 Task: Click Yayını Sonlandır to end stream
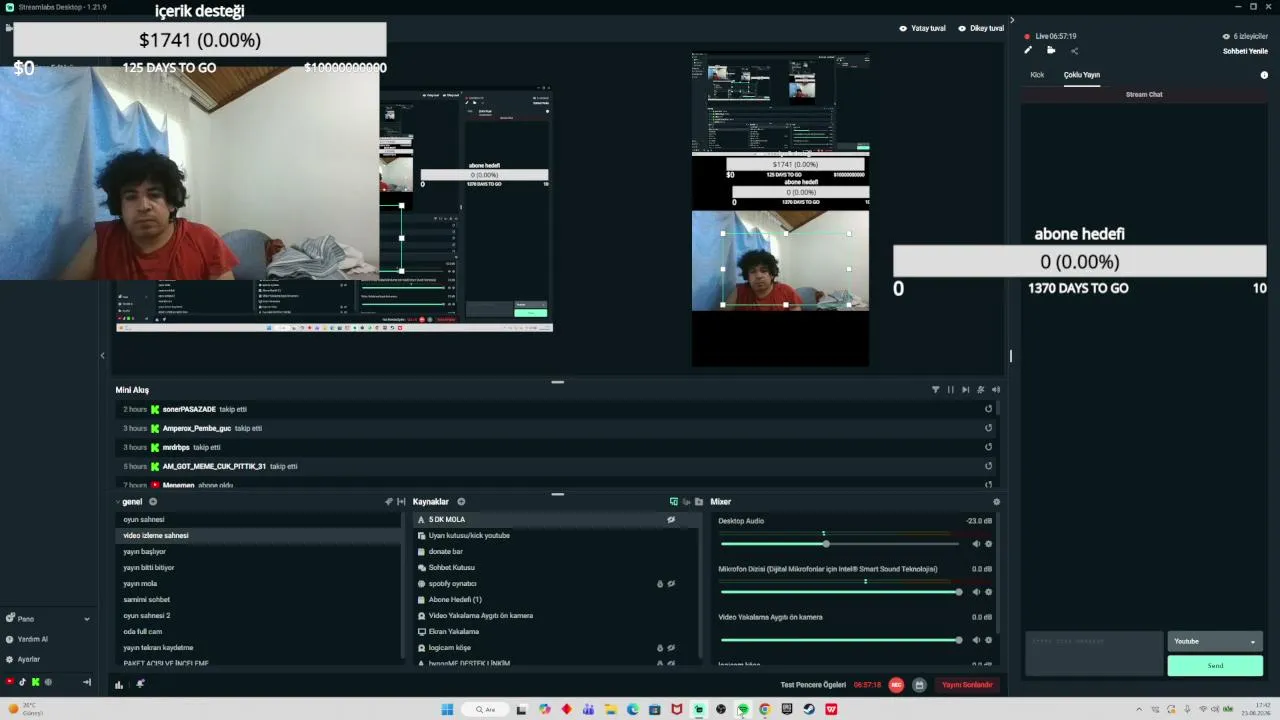tap(967, 685)
